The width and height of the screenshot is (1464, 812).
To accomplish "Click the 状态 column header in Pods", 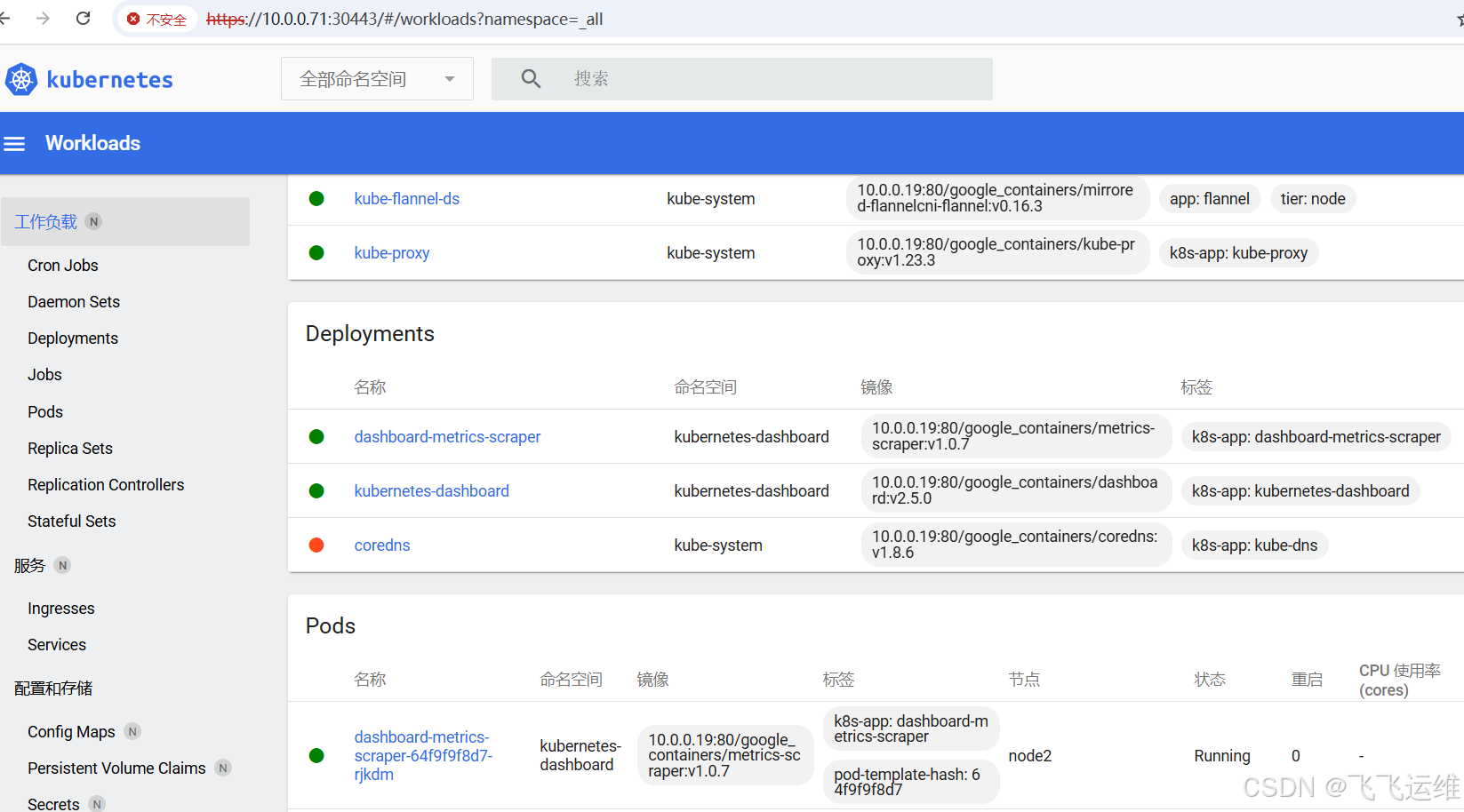I will 1210,680.
